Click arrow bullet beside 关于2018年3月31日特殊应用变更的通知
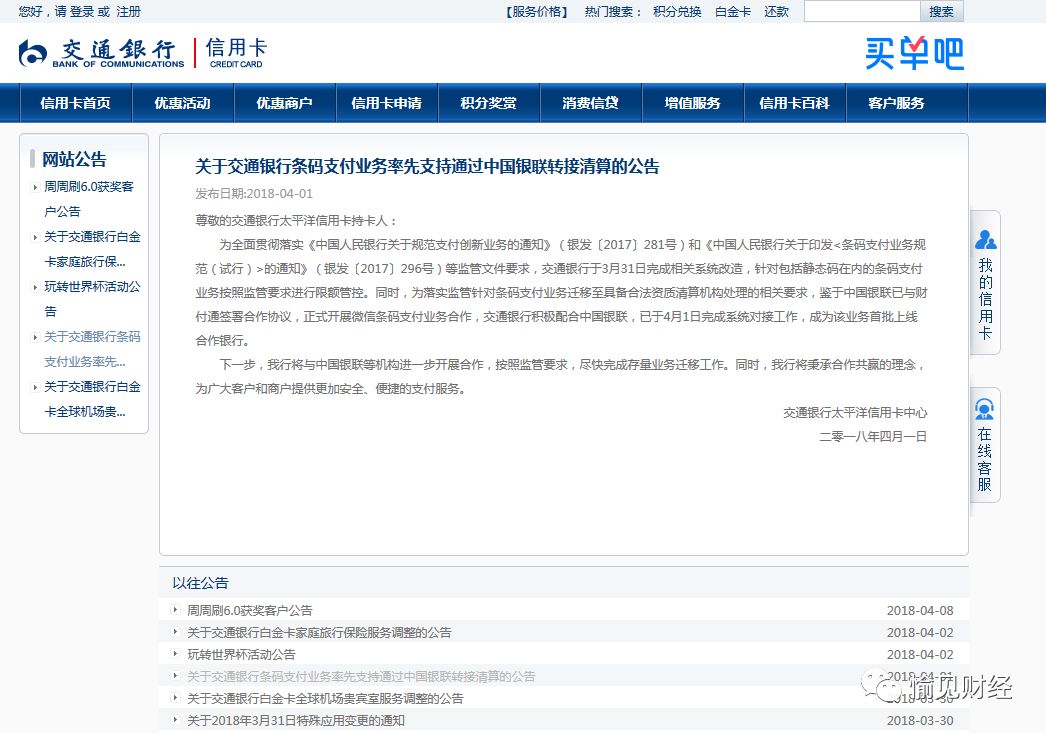1046x733 pixels. 175,720
